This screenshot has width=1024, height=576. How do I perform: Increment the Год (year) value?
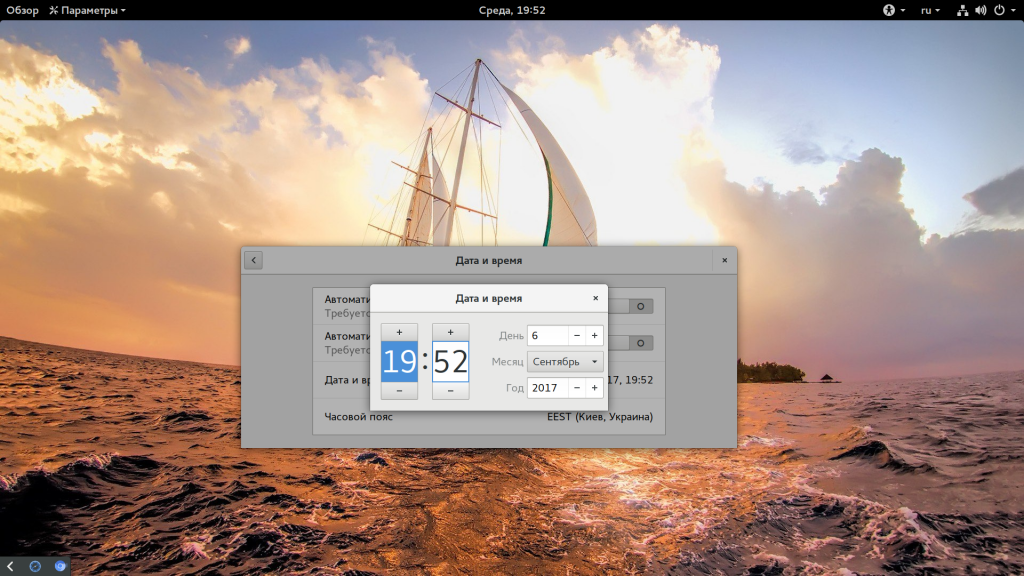(x=594, y=387)
